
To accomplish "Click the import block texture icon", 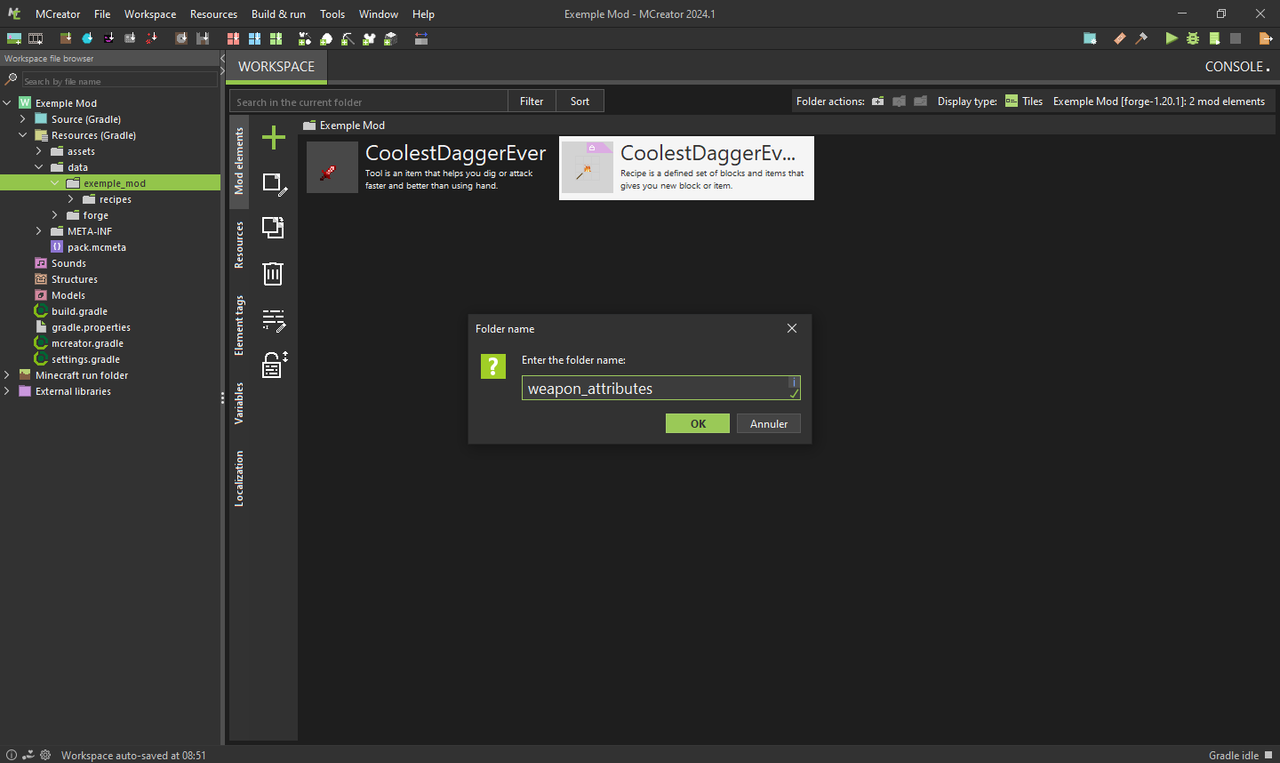I will point(66,39).
